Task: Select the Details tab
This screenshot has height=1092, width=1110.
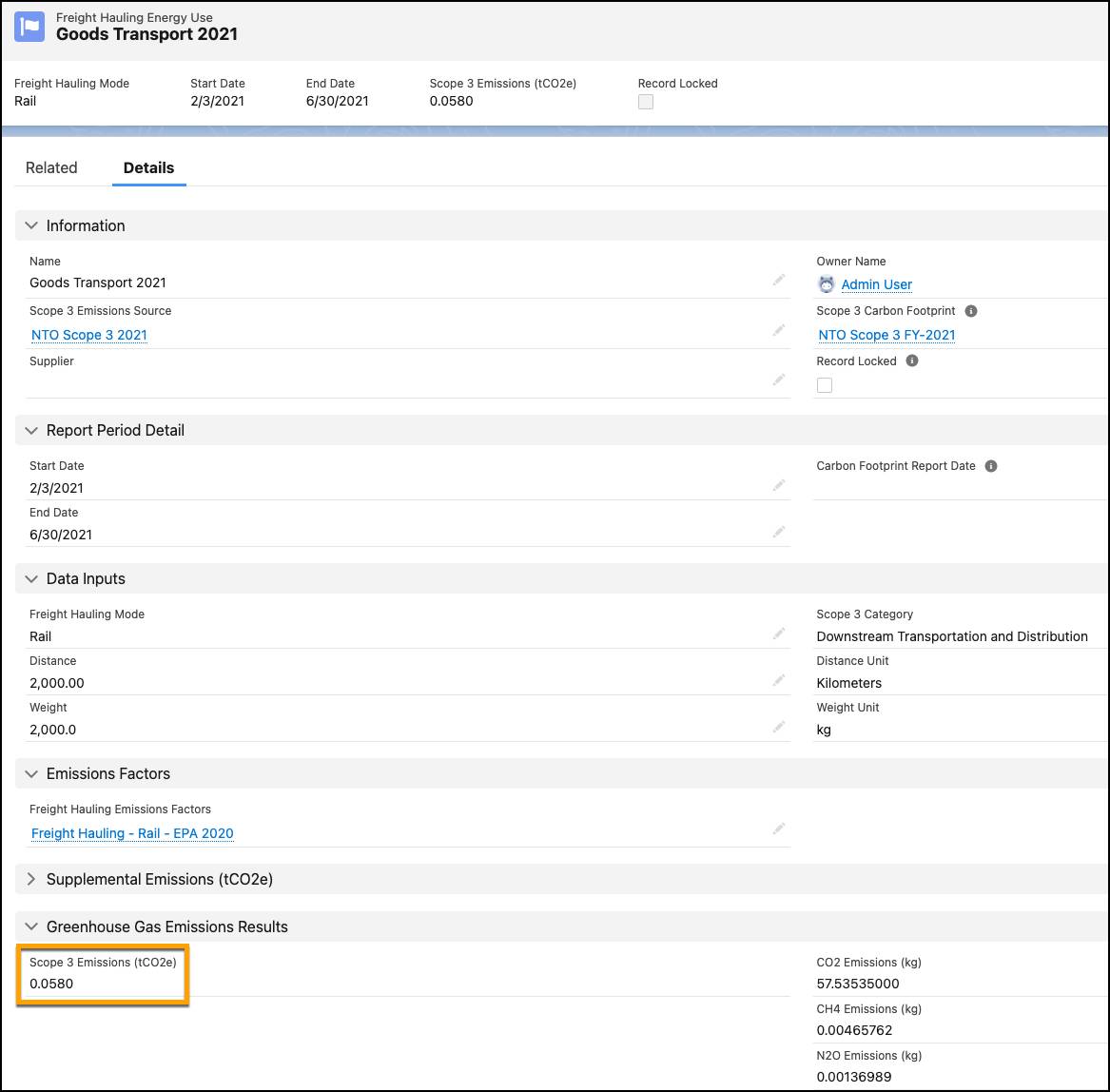Action: coord(148,167)
